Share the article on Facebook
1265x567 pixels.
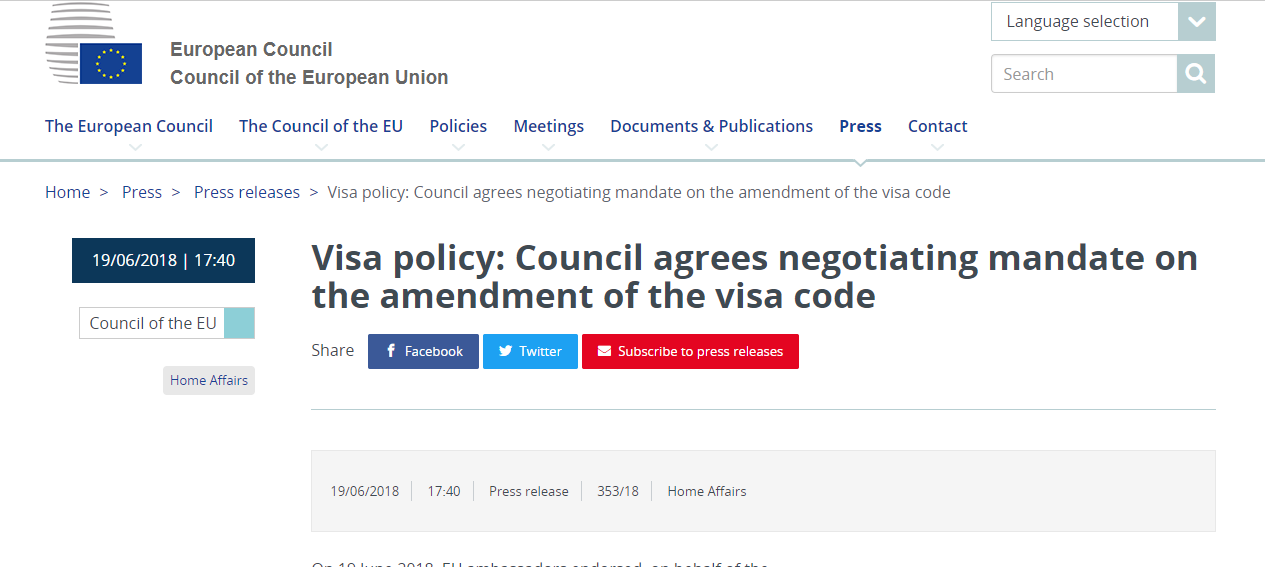click(423, 351)
